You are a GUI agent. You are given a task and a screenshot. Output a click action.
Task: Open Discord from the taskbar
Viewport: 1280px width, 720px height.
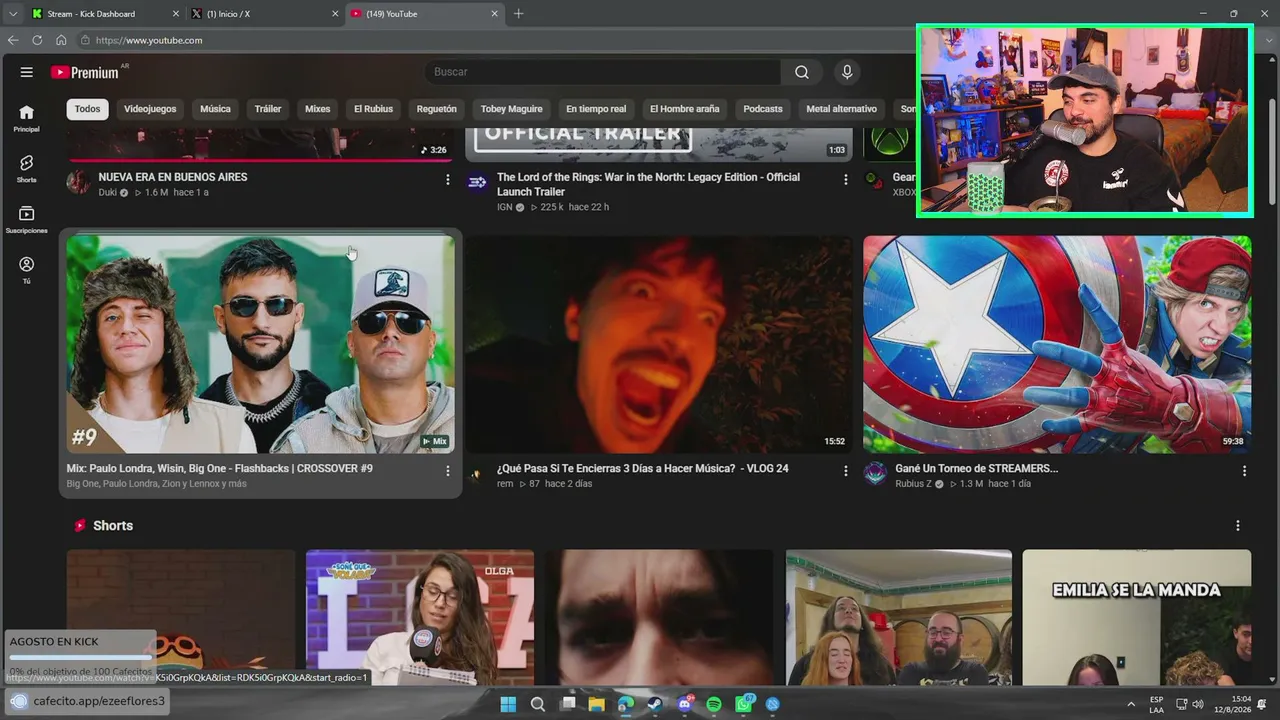(x=685, y=704)
